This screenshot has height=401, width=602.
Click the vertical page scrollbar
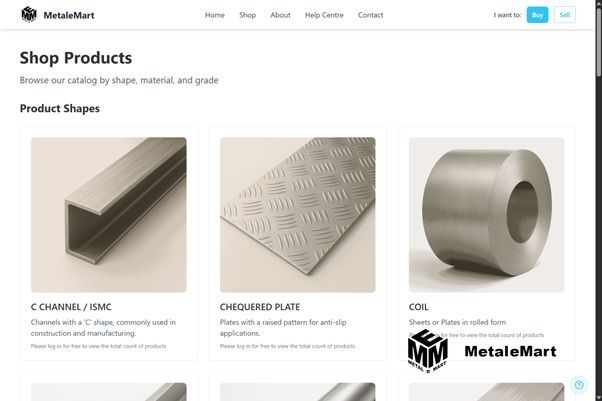[x=599, y=200]
